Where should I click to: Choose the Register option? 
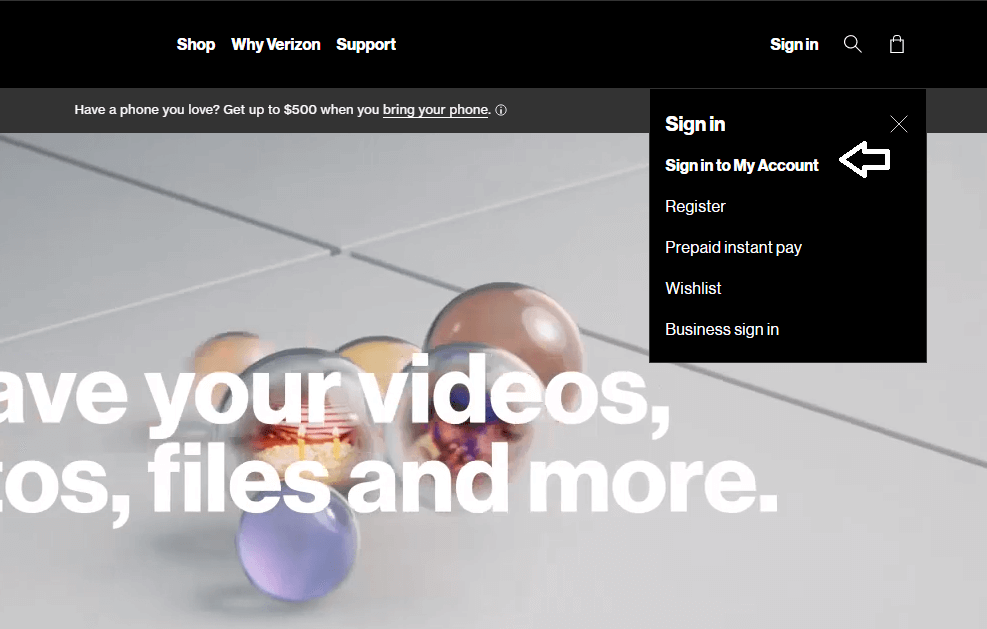click(695, 207)
